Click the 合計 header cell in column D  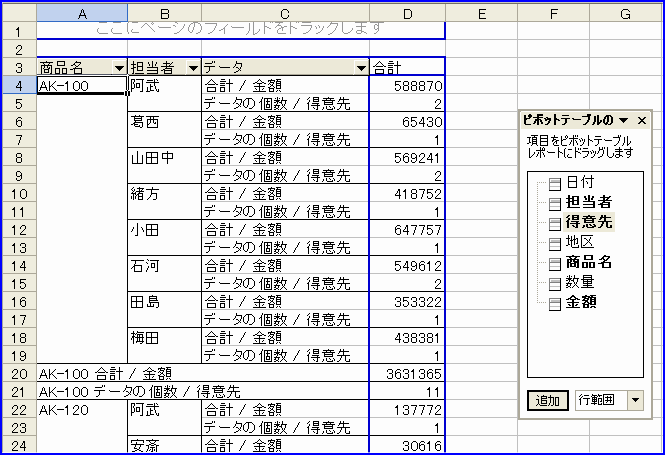(x=407, y=67)
